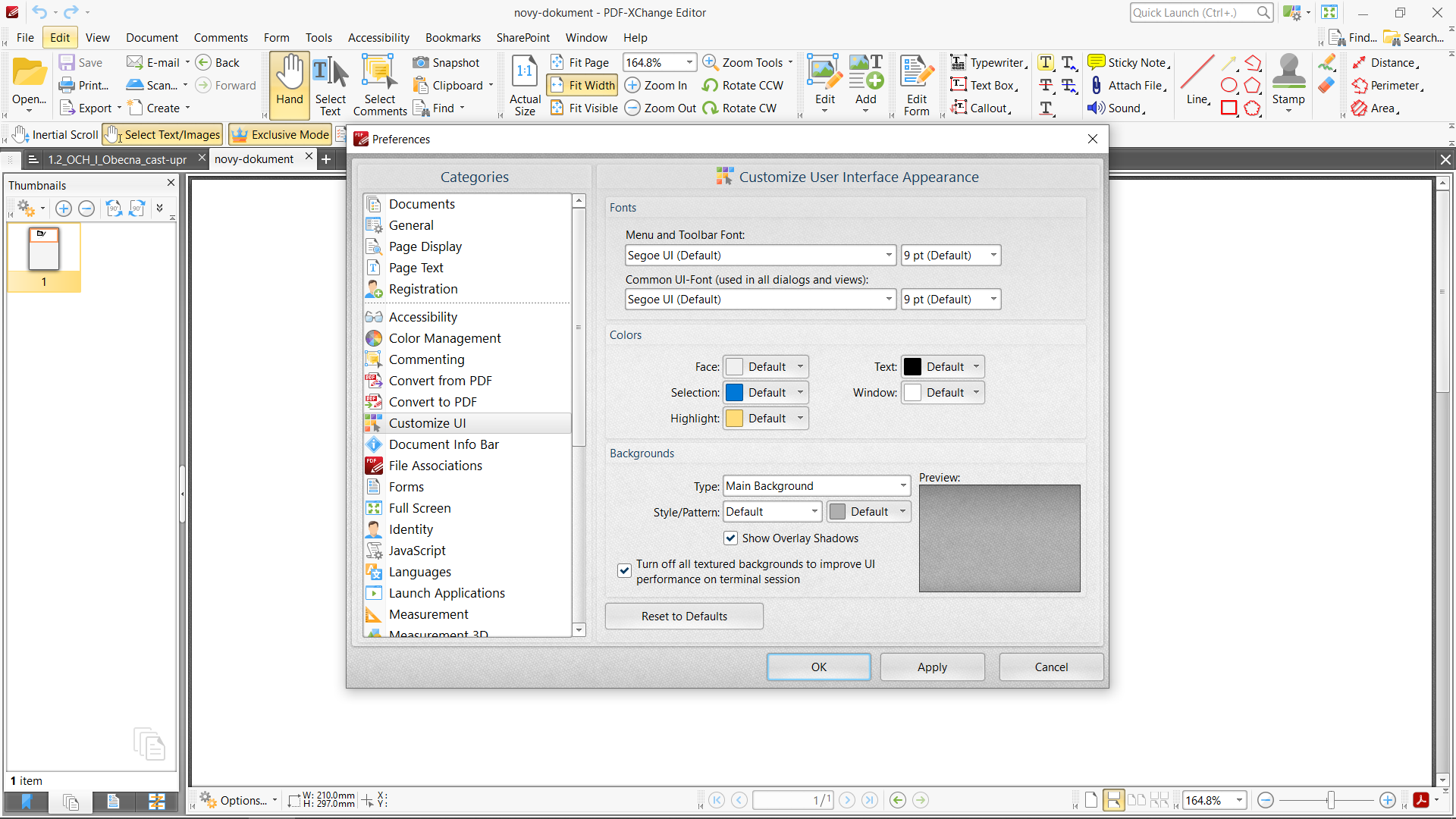Uncheck Show Overlay Shadows
This screenshot has height=819, width=1456.
tap(730, 538)
